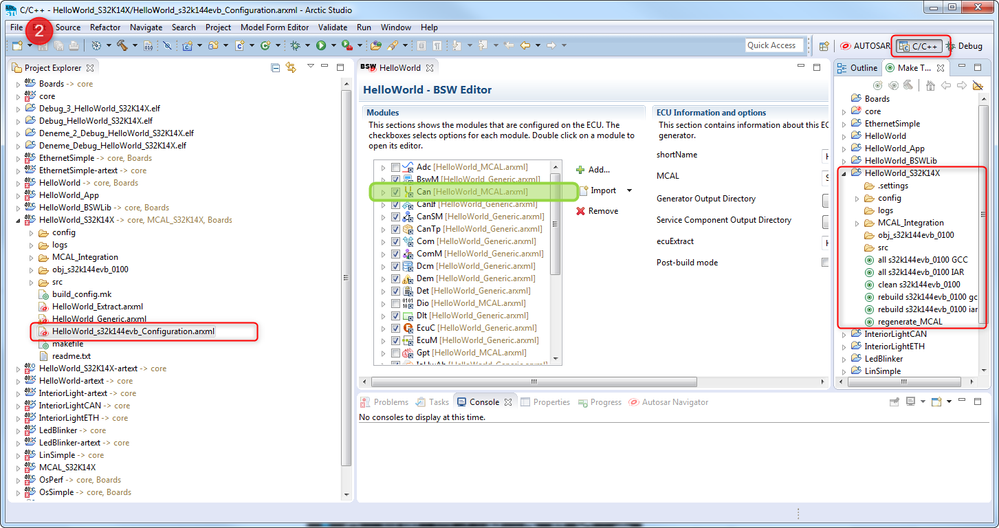This screenshot has height=528, width=999.
Task: Click the yellow back navigation arrow
Action: coord(525,45)
